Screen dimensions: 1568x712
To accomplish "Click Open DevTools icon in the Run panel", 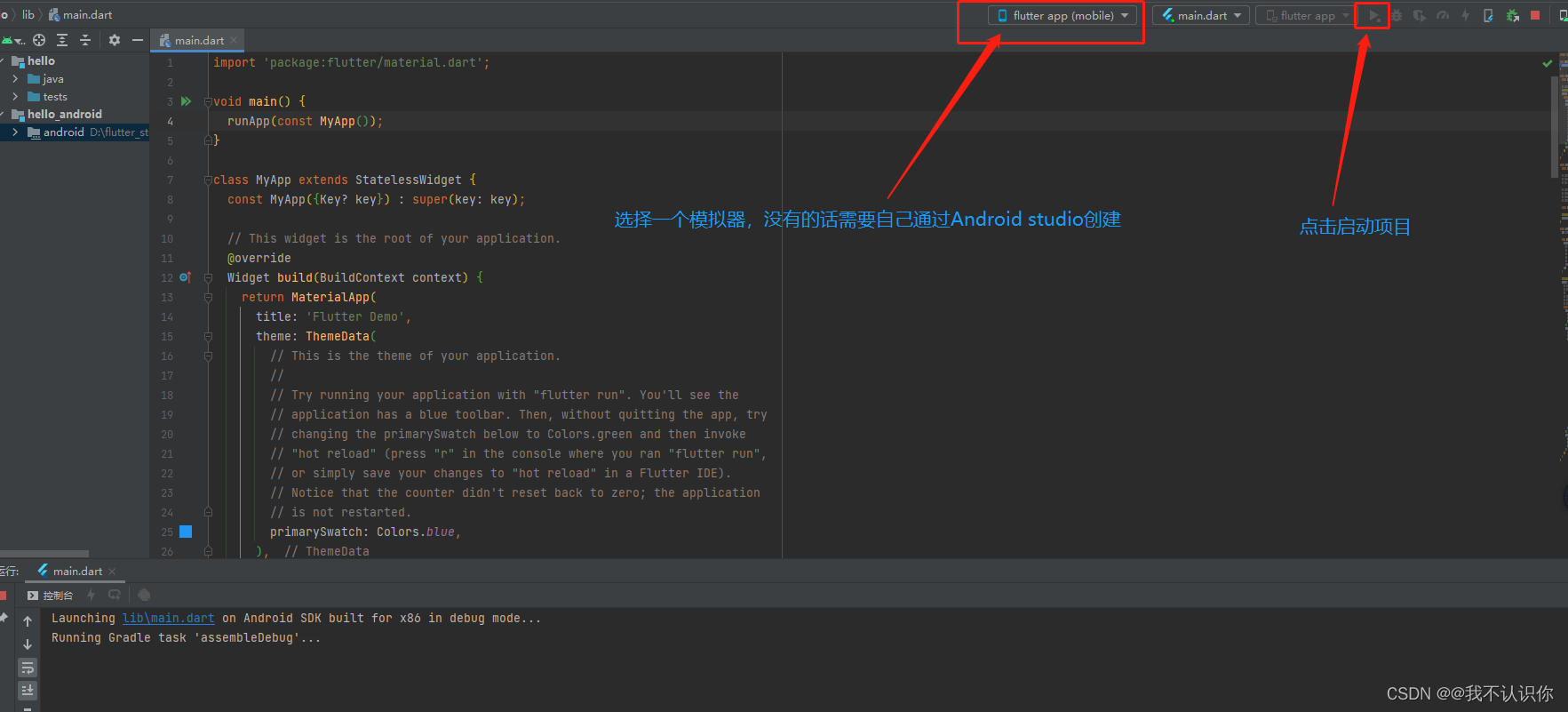I will point(144,595).
